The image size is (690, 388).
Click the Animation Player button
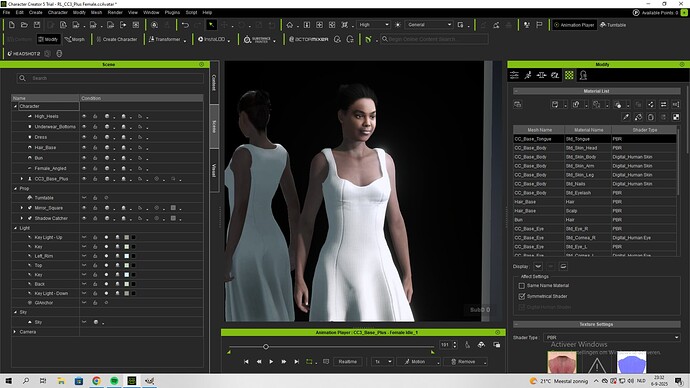(x=574, y=25)
